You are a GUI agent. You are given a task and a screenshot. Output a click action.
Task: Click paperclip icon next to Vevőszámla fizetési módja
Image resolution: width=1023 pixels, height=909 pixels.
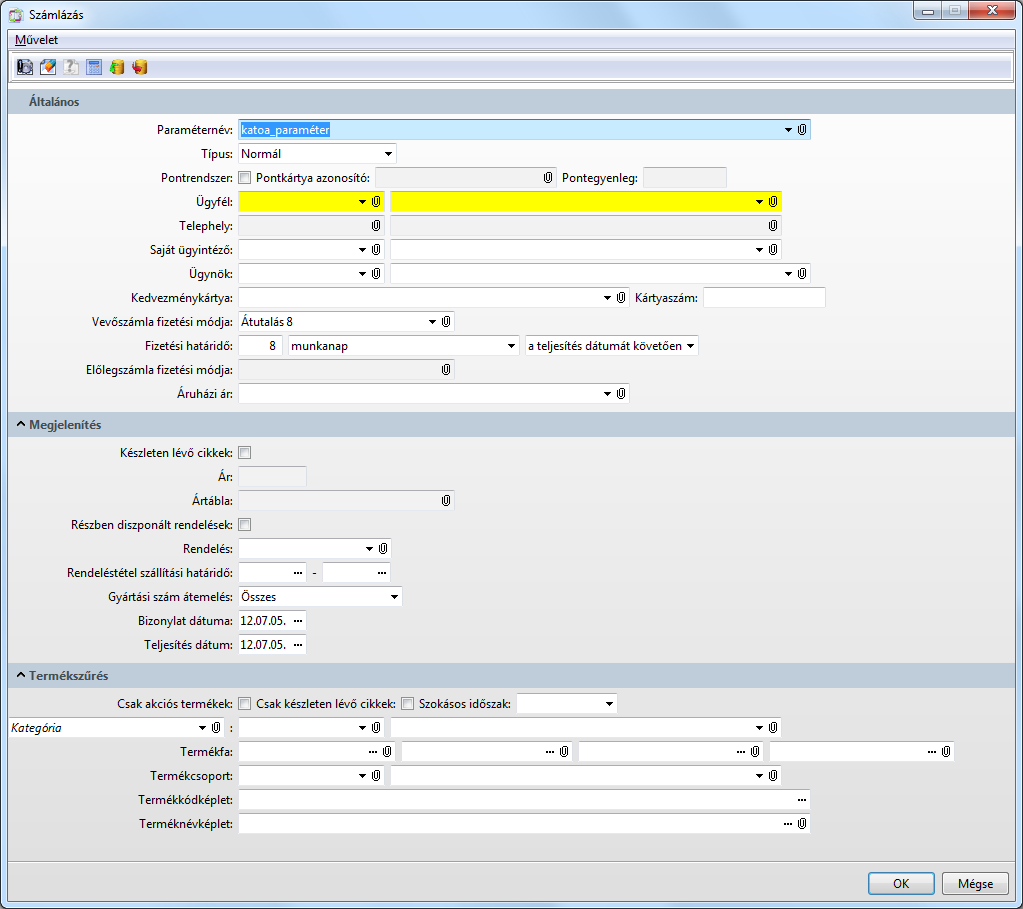pyautogui.click(x=446, y=322)
